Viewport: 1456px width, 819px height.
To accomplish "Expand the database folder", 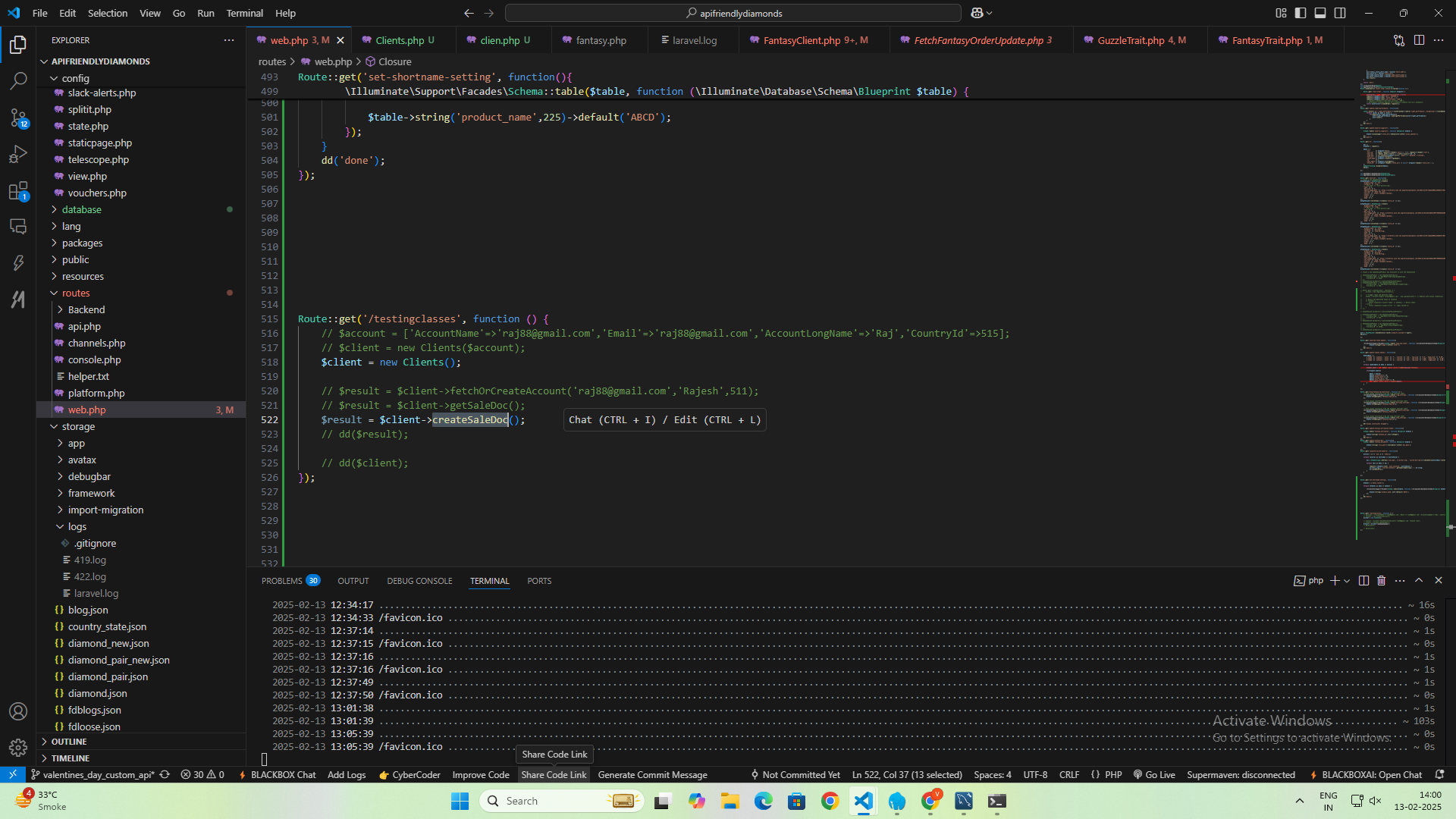I will pos(81,210).
